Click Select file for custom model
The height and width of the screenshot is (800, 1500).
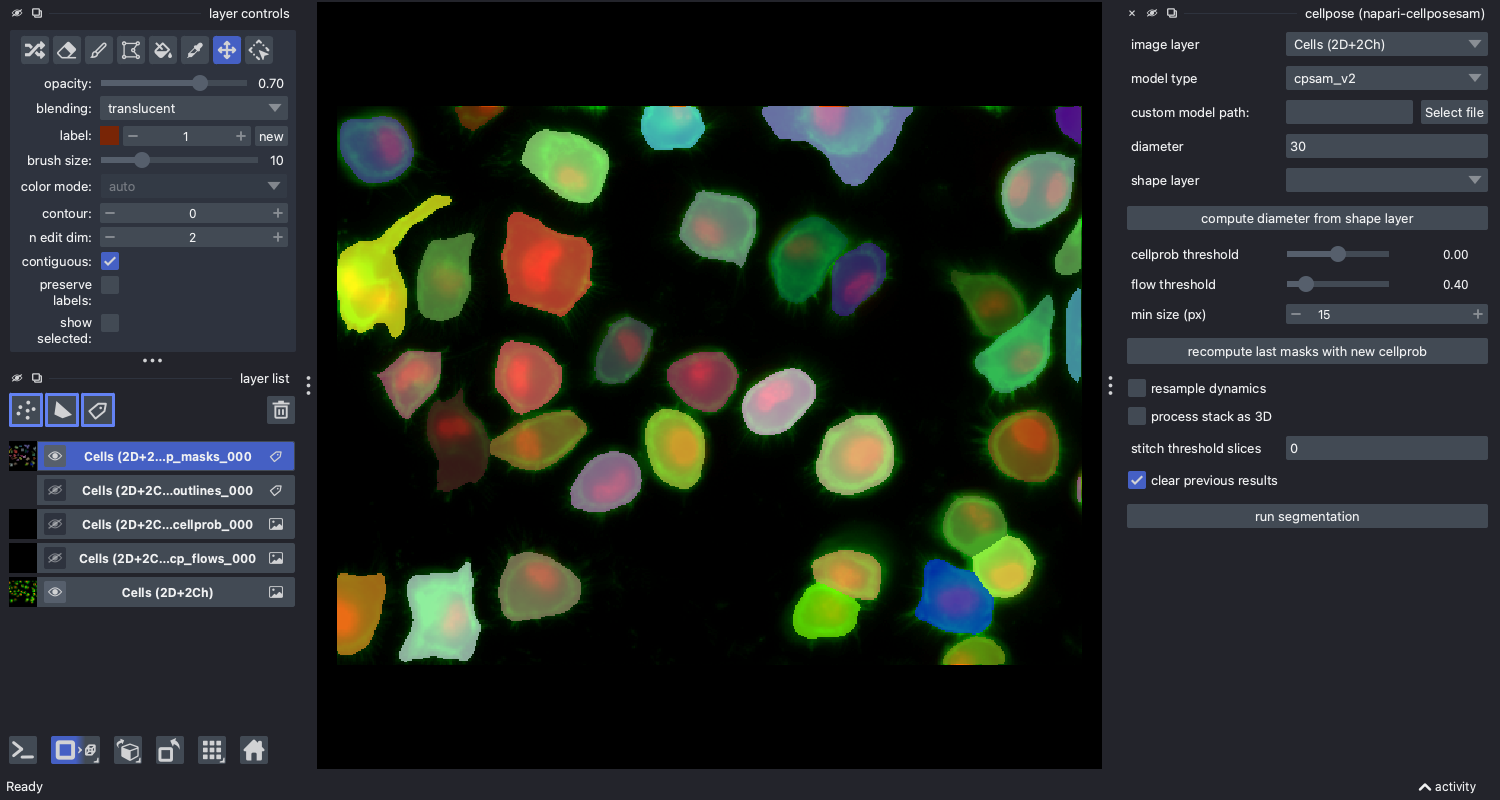pyautogui.click(x=1454, y=112)
